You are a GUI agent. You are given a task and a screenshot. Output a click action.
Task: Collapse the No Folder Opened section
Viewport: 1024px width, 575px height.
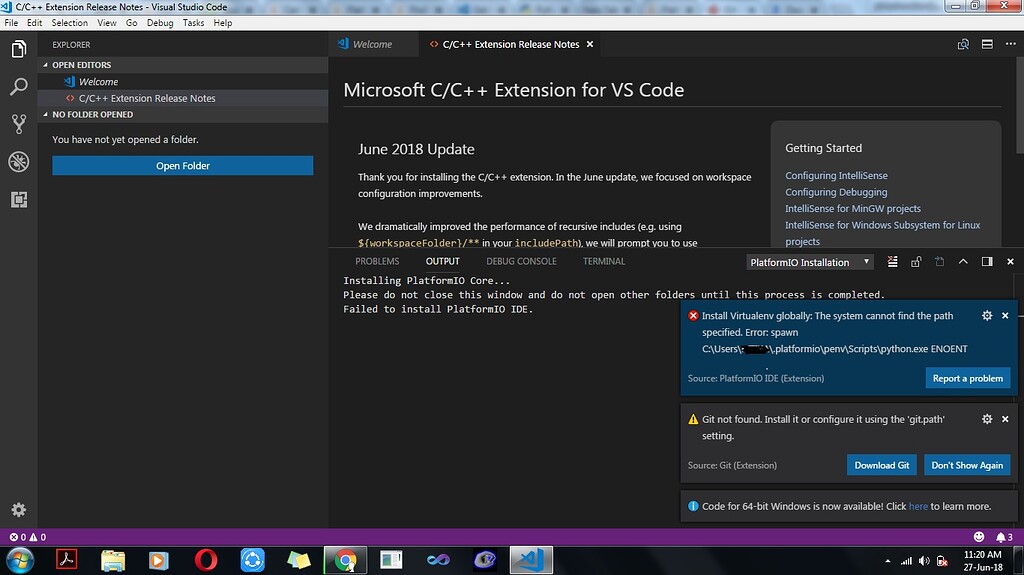(x=183, y=114)
